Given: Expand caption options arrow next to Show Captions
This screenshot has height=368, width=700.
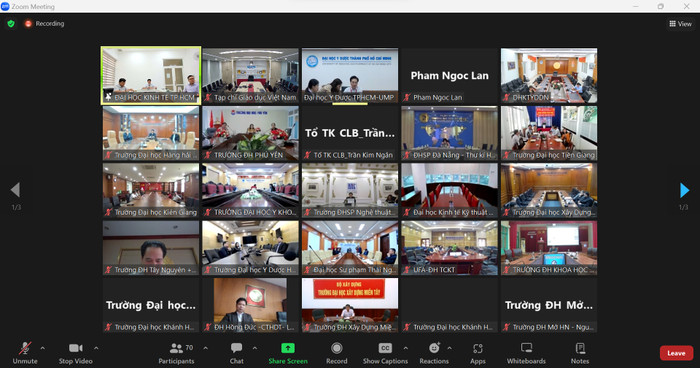Looking at the screenshot, I should [405, 348].
